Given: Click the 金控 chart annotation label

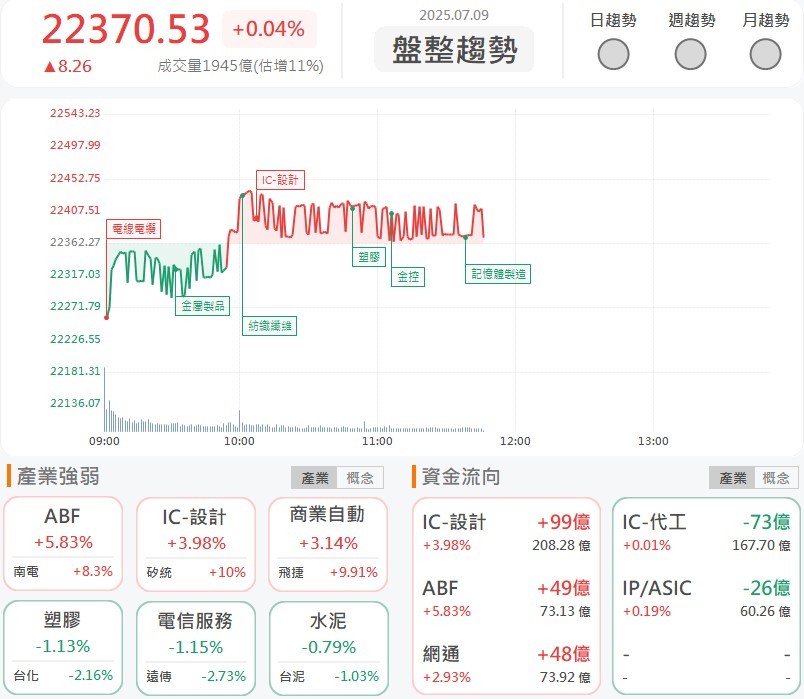Looking at the screenshot, I should point(408,277).
